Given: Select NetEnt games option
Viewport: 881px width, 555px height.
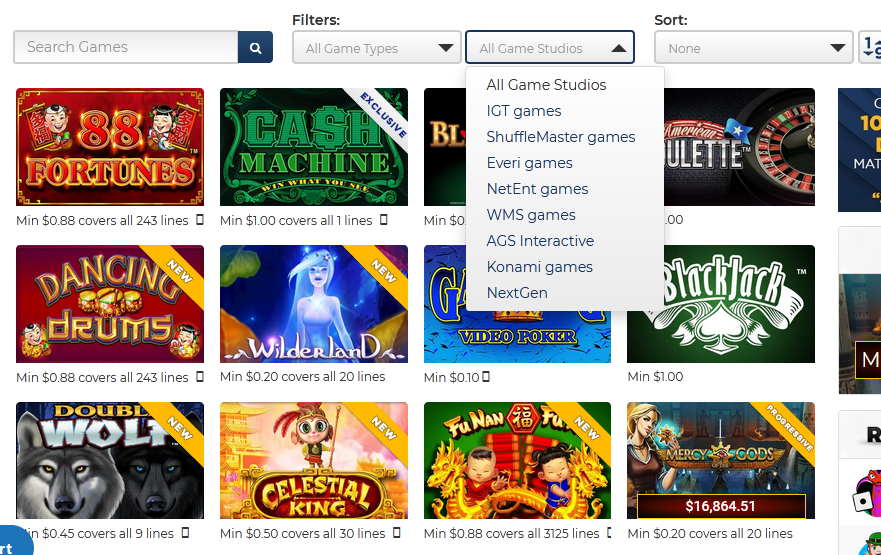Looking at the screenshot, I should (537, 188).
